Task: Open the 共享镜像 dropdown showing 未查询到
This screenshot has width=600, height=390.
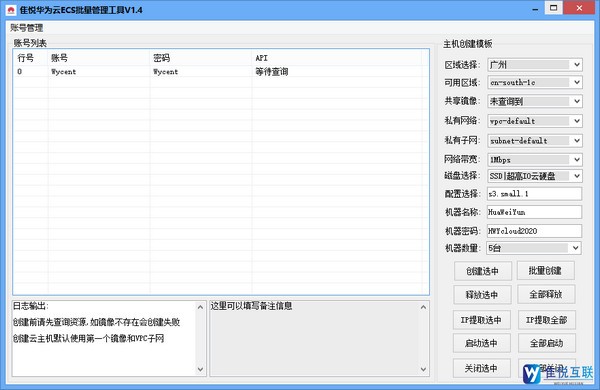Action: [535, 101]
